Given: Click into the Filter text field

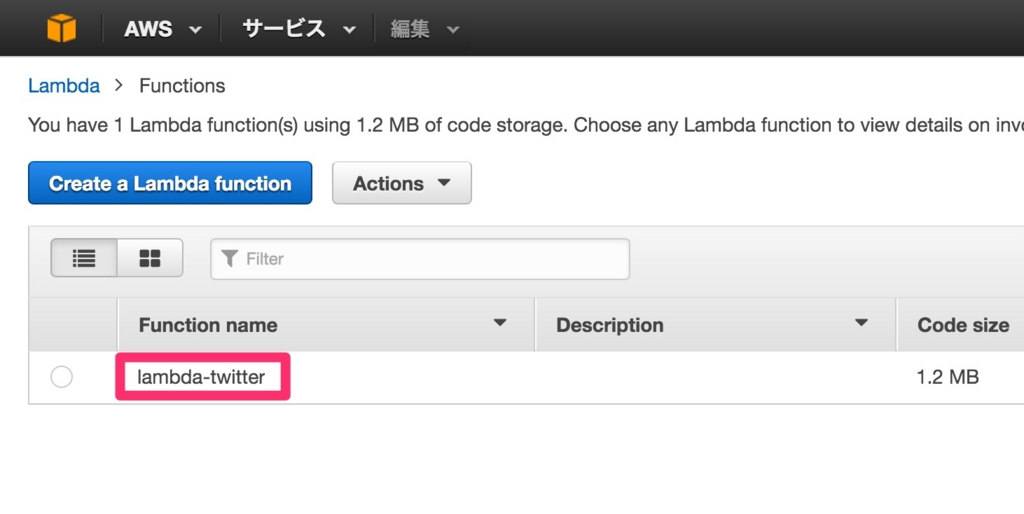Looking at the screenshot, I should [430, 259].
